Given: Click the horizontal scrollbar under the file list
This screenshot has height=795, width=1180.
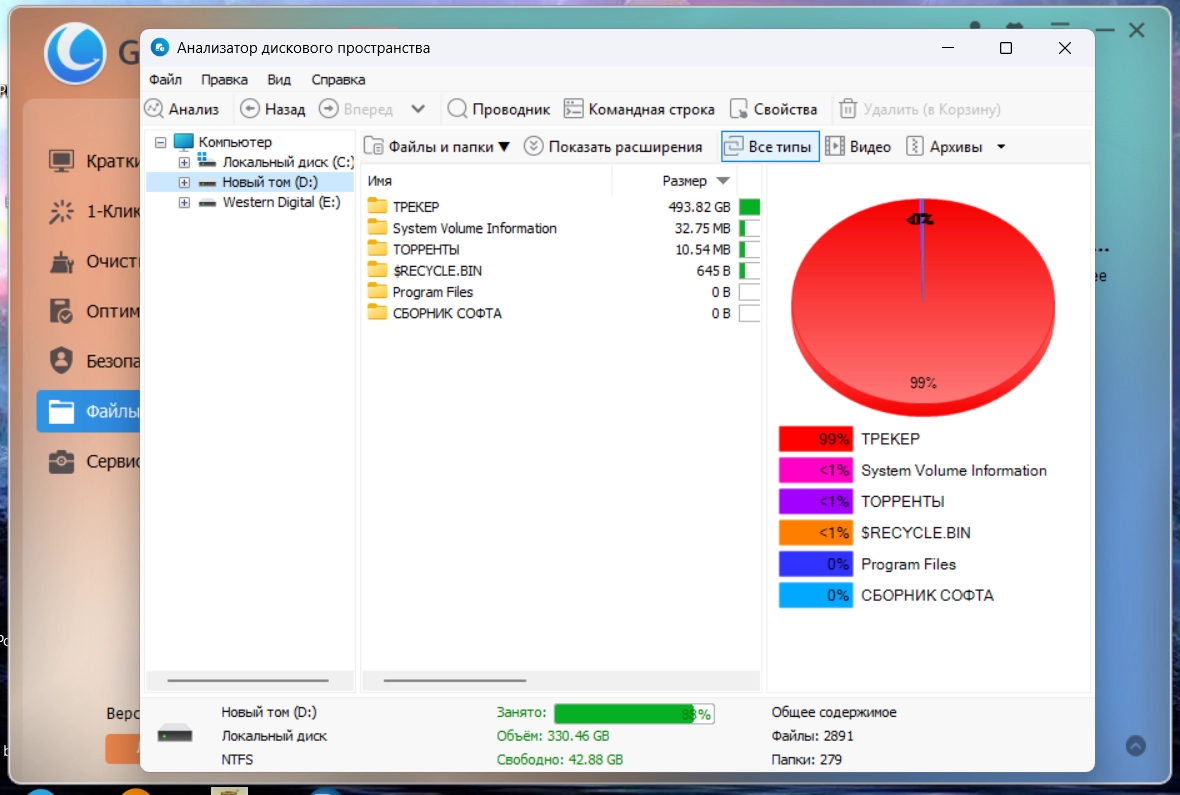Looking at the screenshot, I should click(455, 681).
